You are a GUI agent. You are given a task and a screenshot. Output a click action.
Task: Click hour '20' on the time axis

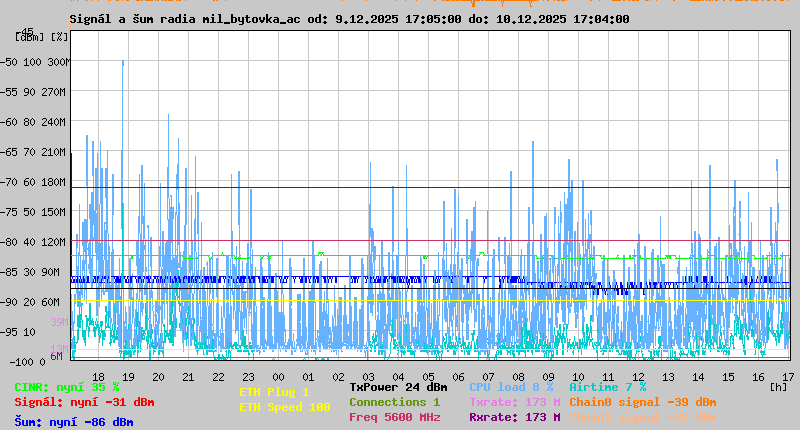click(159, 377)
